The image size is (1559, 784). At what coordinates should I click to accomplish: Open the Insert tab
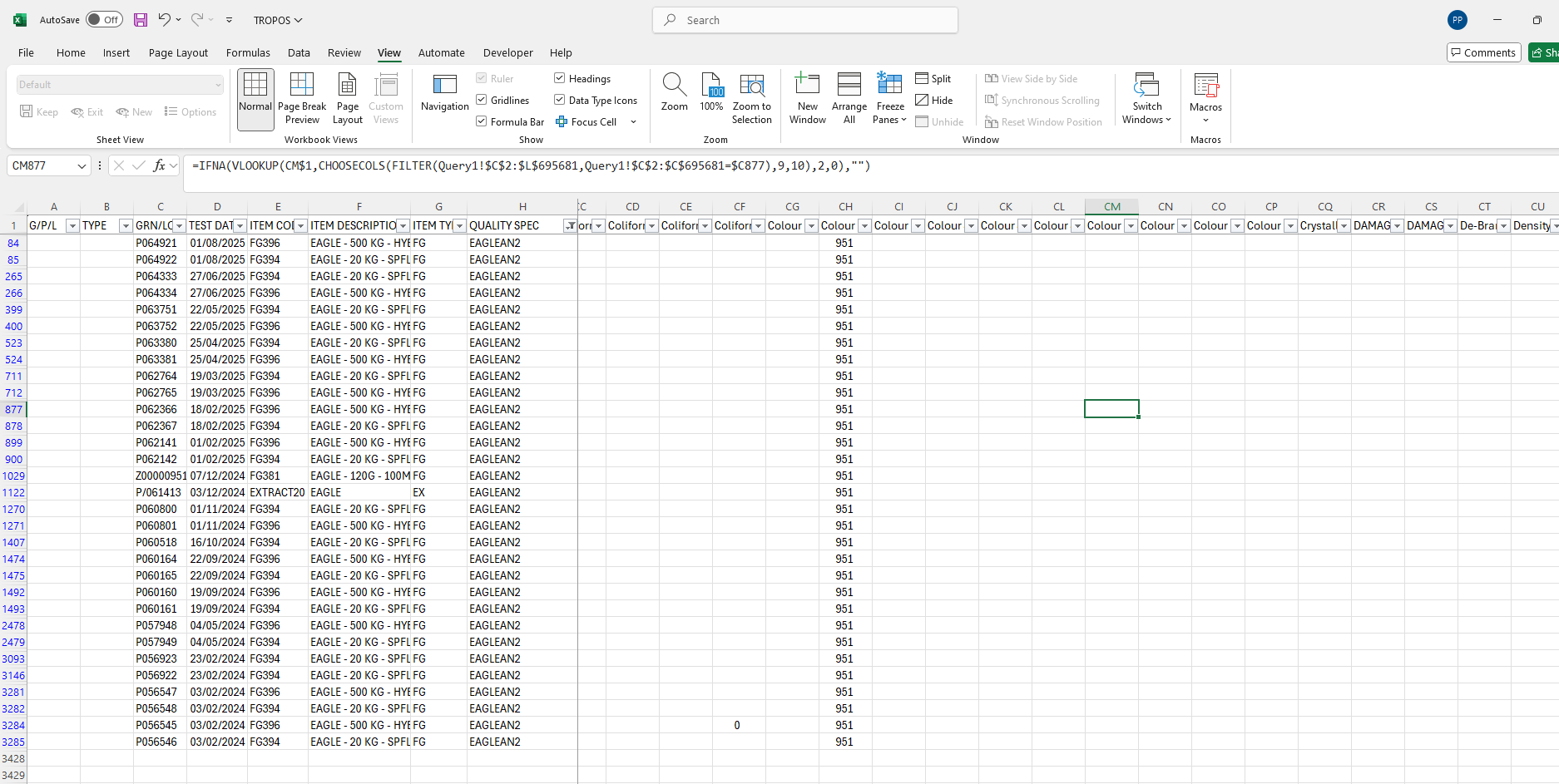tap(116, 52)
